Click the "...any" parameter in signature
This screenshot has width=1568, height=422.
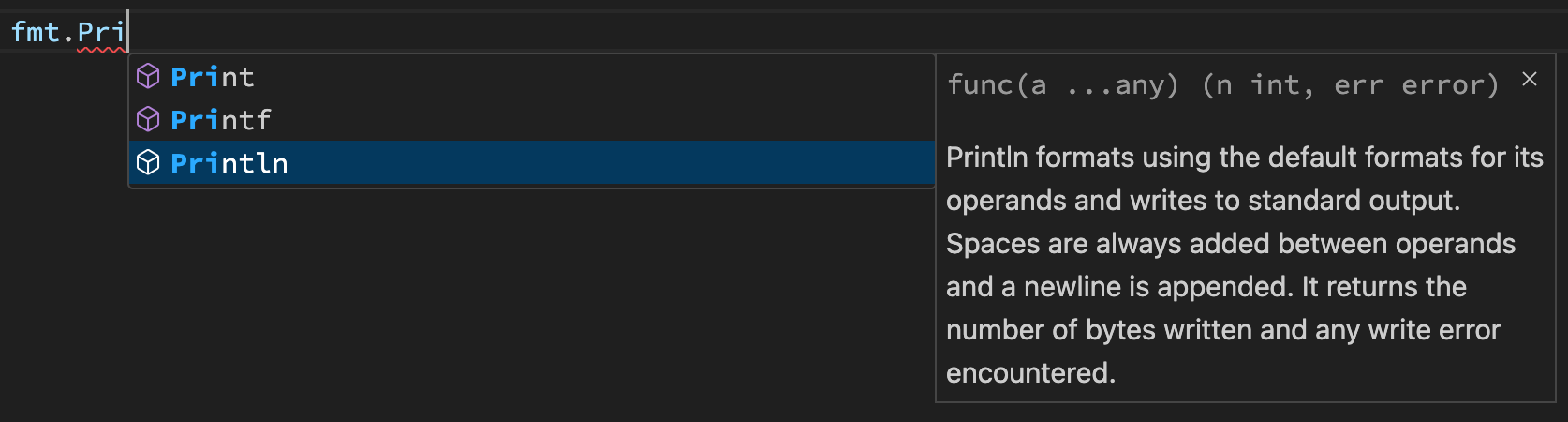(x=1122, y=85)
